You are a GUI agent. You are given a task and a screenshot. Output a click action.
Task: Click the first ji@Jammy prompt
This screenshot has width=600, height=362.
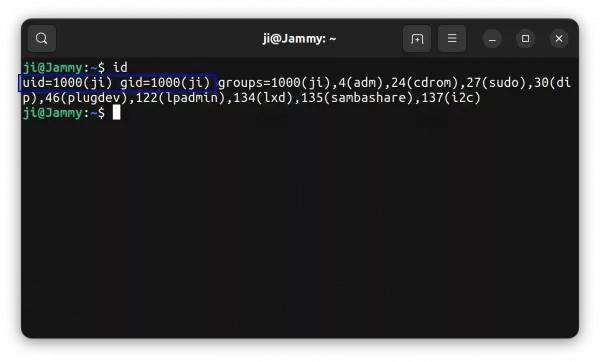[64, 68]
